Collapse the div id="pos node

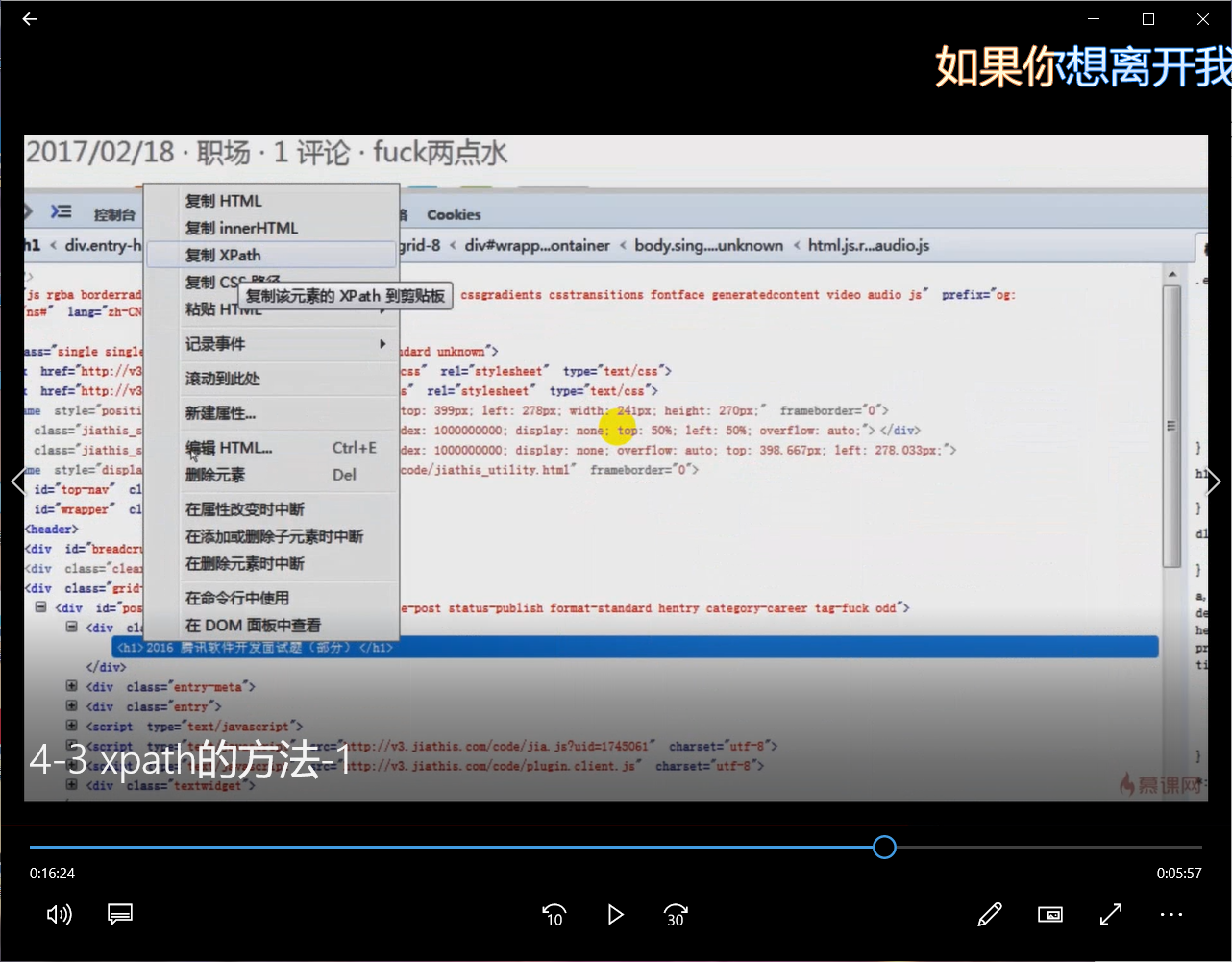click(x=41, y=607)
